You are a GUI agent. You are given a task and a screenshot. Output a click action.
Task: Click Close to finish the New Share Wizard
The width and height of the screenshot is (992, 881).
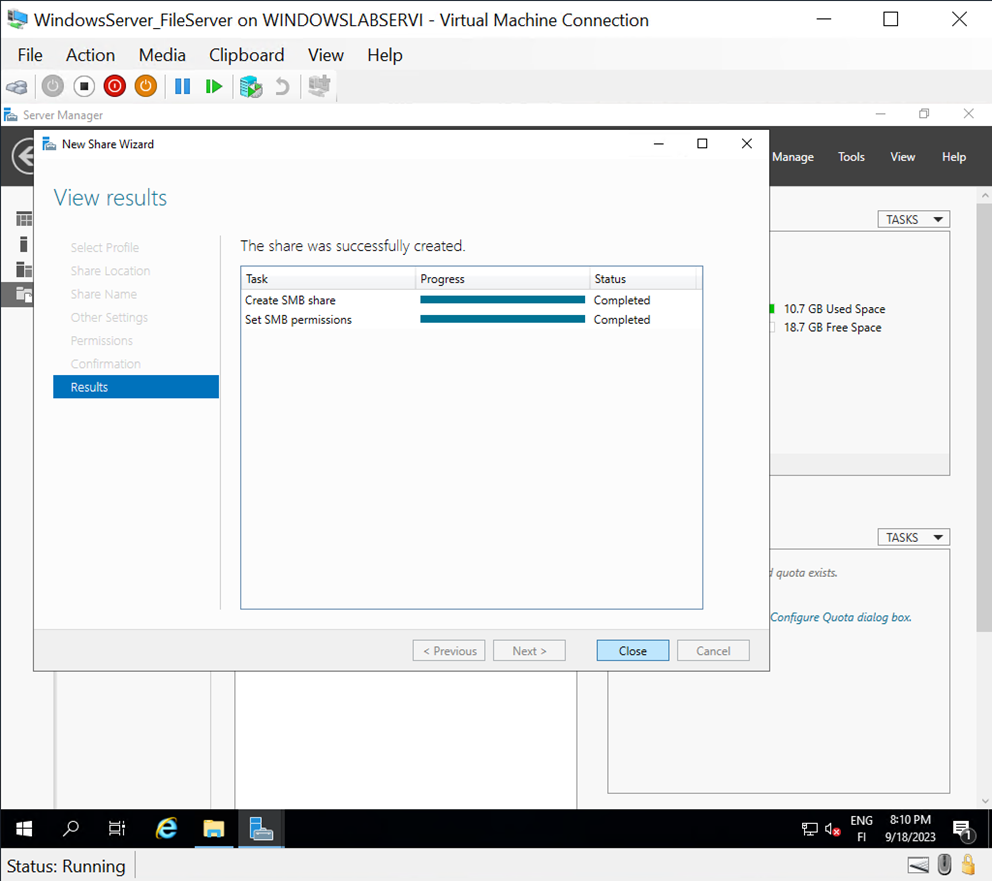coord(632,650)
